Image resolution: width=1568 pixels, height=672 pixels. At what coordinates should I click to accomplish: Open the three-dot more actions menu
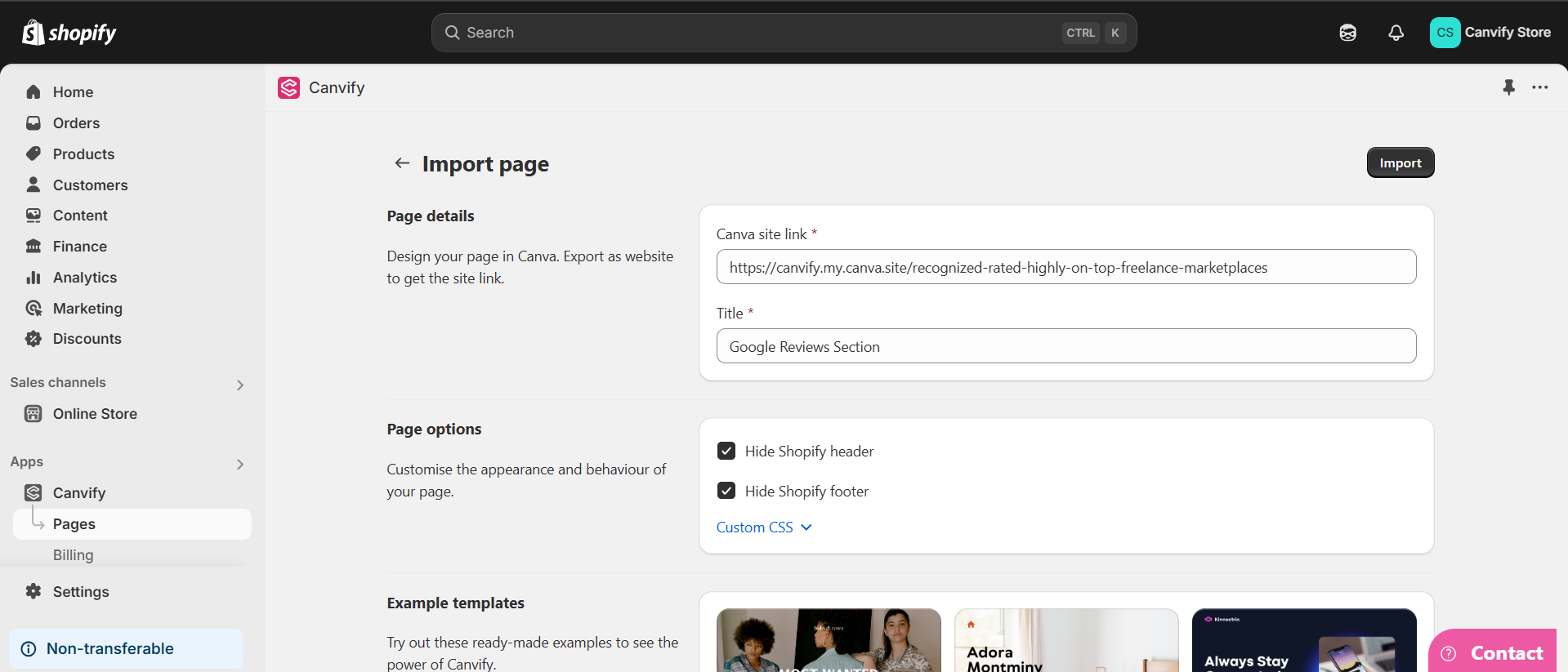[x=1540, y=87]
